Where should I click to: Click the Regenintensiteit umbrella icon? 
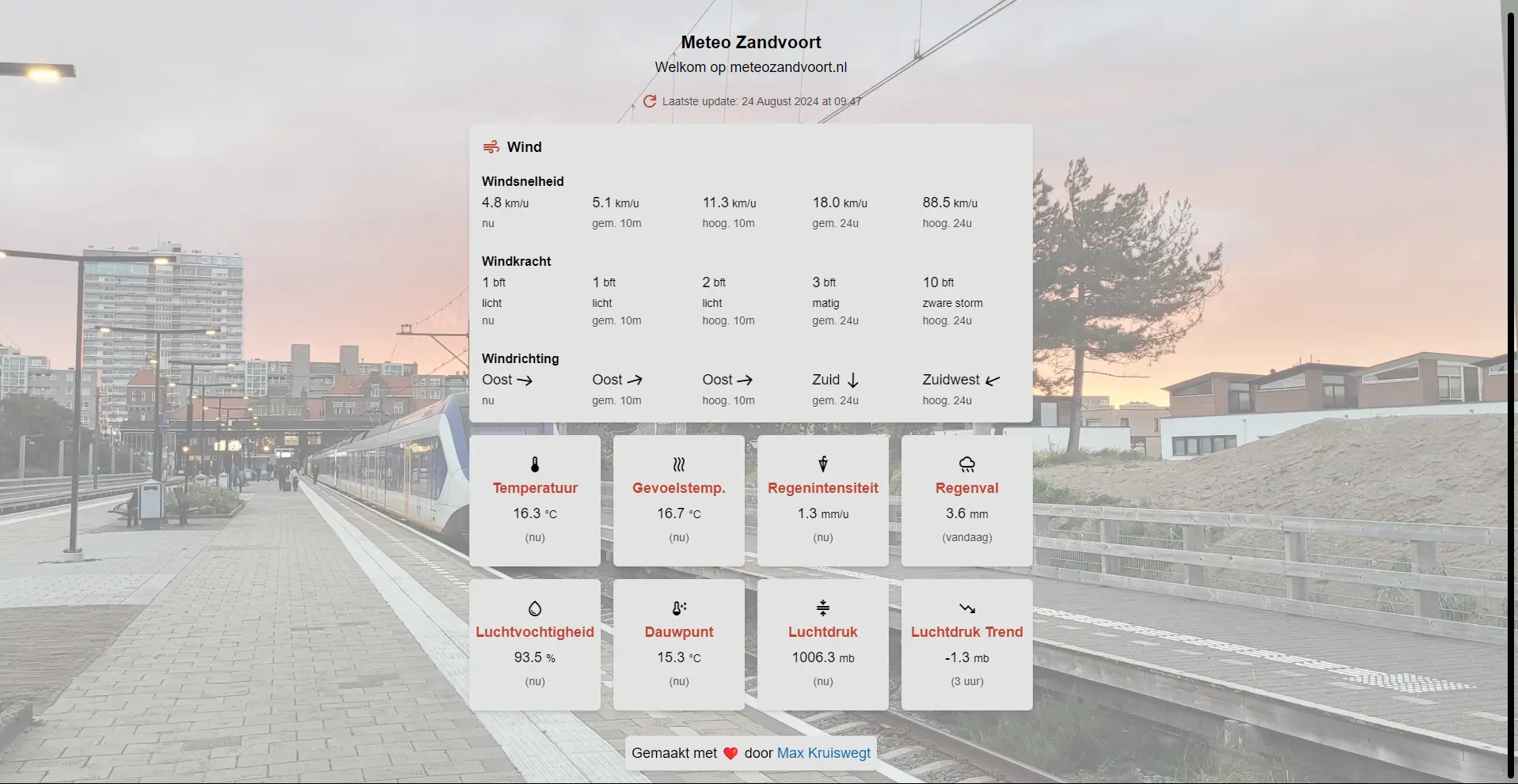tap(822, 464)
